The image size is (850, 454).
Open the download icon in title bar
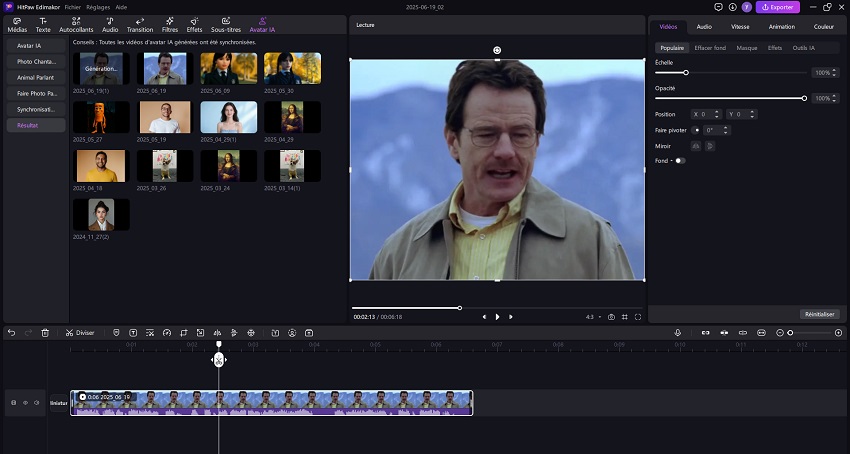(x=732, y=7)
